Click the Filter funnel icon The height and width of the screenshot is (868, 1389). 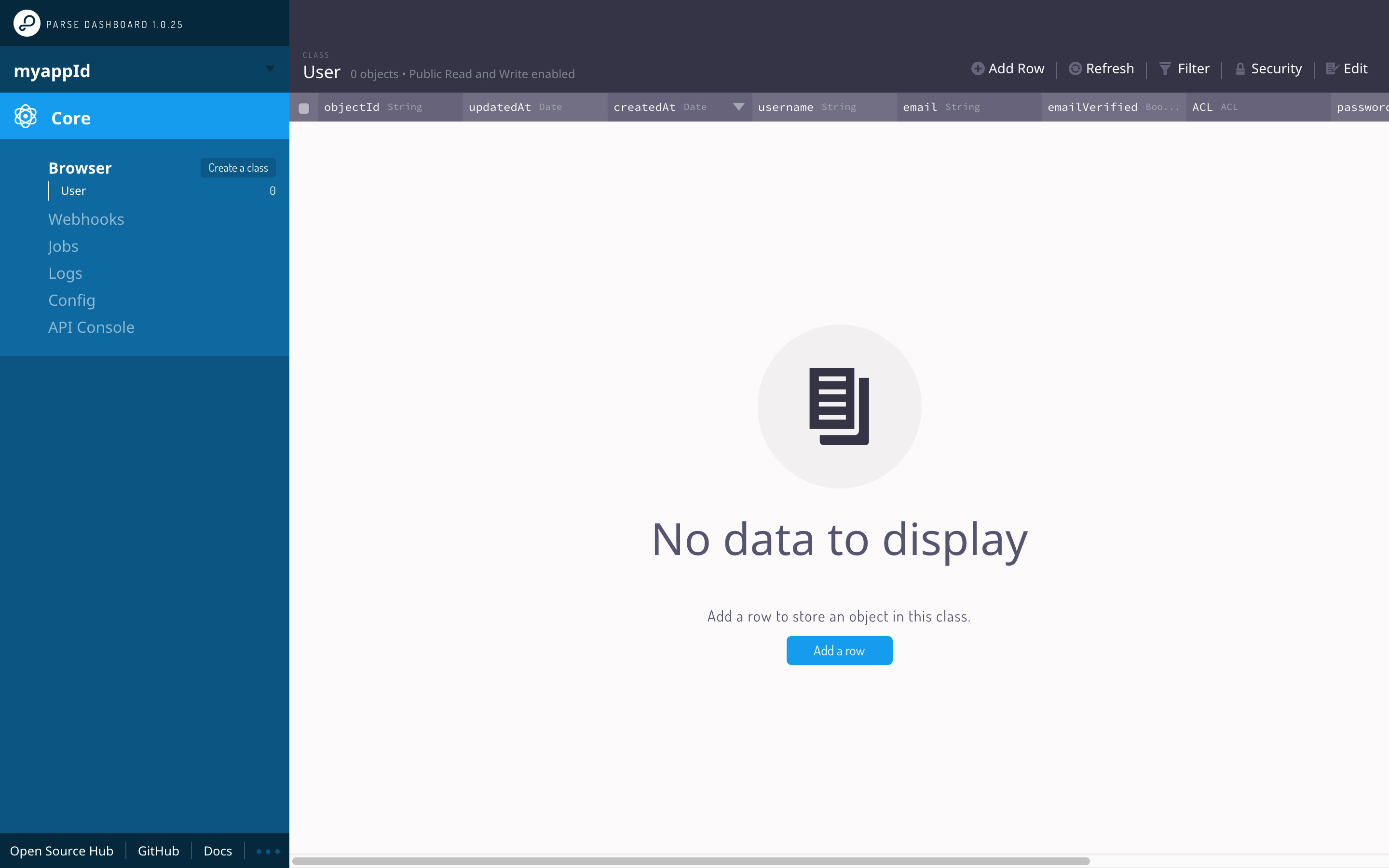(1165, 69)
